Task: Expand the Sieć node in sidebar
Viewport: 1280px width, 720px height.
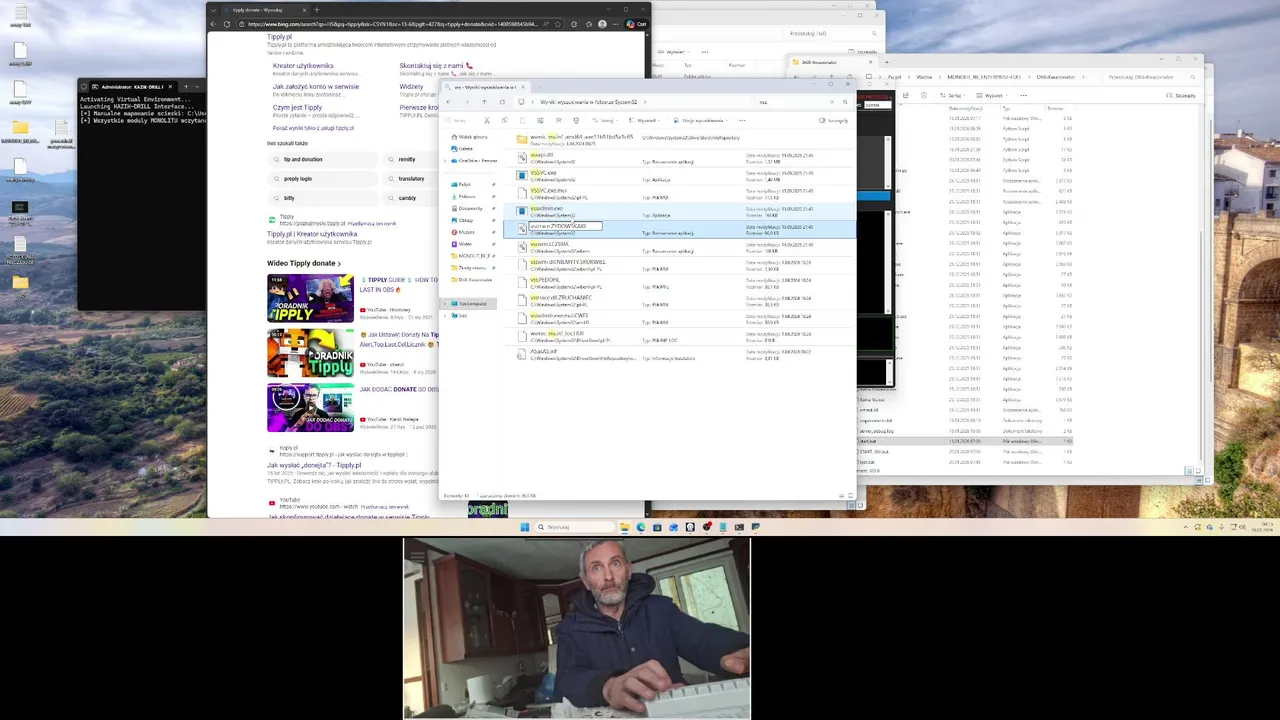Action: (446, 315)
